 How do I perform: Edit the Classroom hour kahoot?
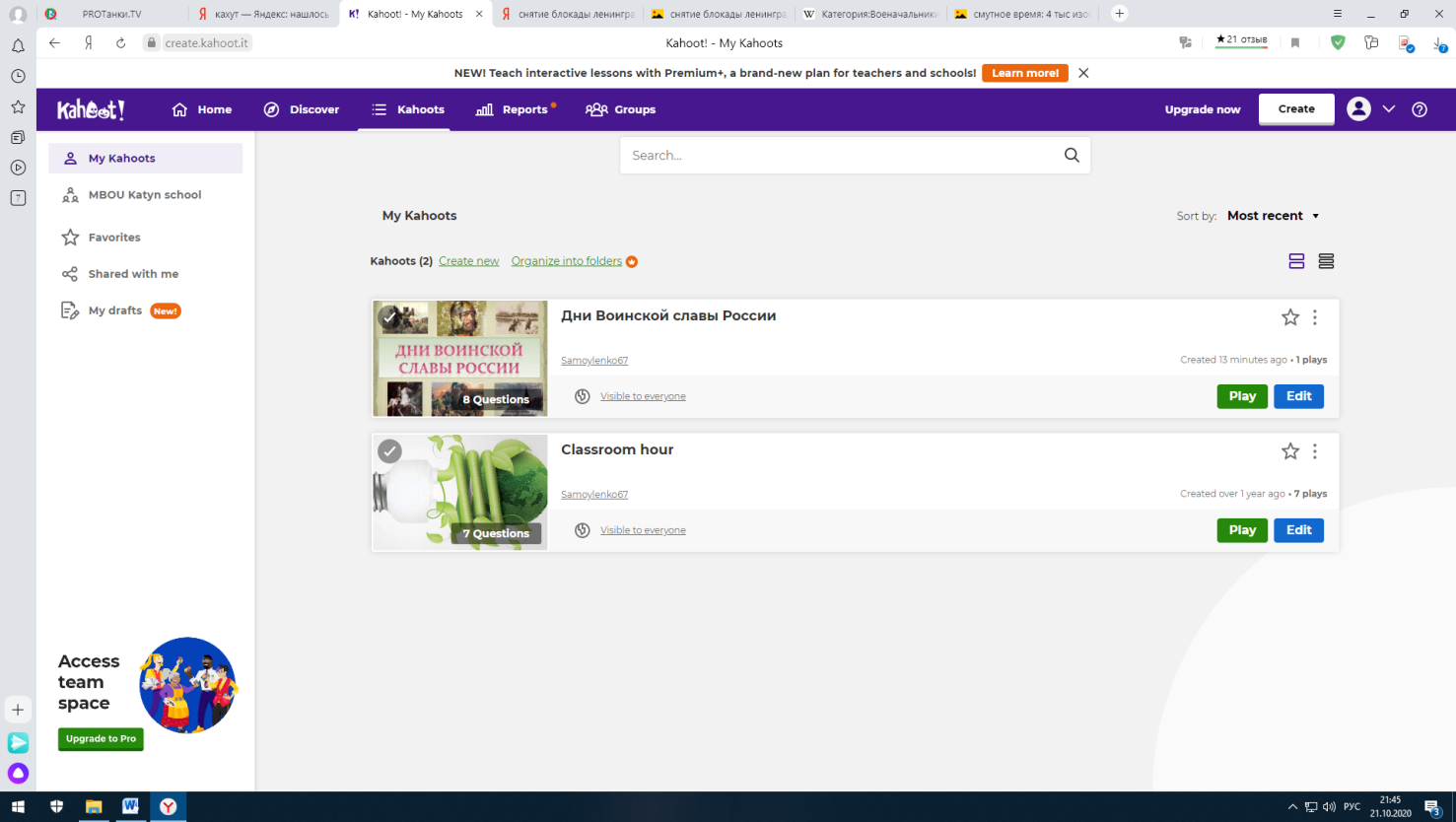(x=1298, y=530)
